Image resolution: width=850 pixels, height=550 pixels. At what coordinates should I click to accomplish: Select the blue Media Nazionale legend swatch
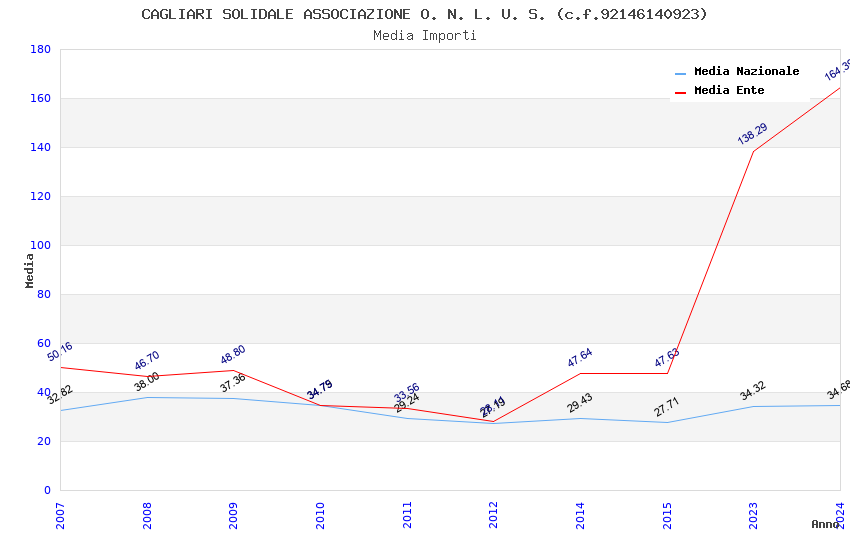point(680,73)
